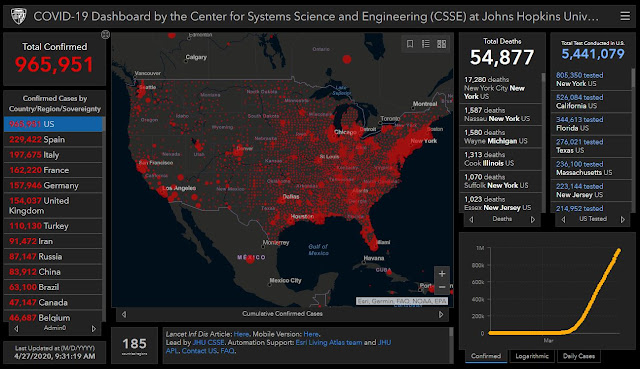Select Spain with 229,422 cases
Image resolution: width=640 pixels, height=369 pixels.
53,140
